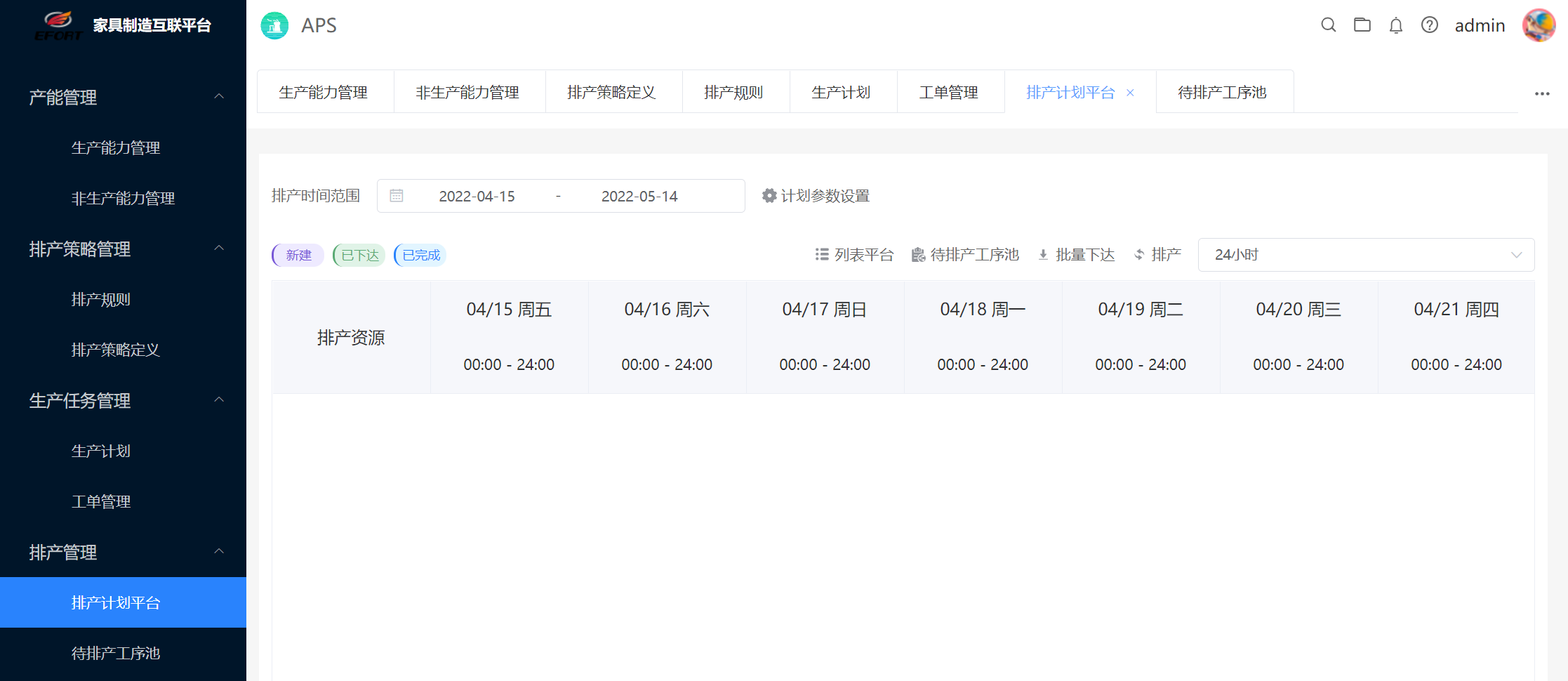The image size is (1568, 681).
Task: Open the folder icon in top bar
Action: point(1362,25)
